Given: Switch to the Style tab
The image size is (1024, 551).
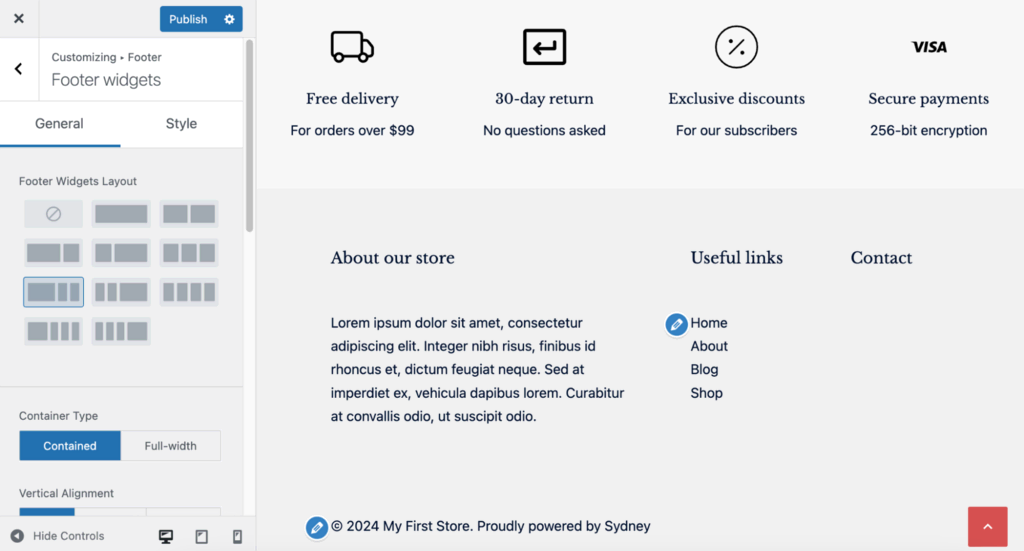Looking at the screenshot, I should point(181,124).
